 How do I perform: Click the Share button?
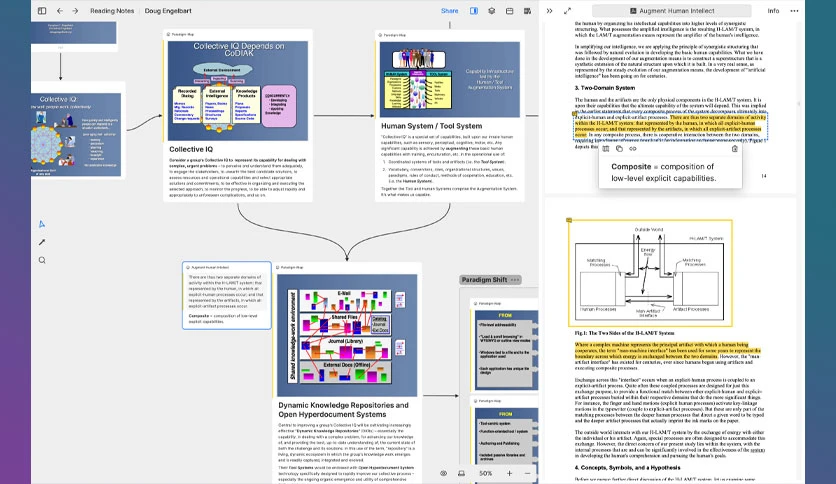pyautogui.click(x=449, y=11)
